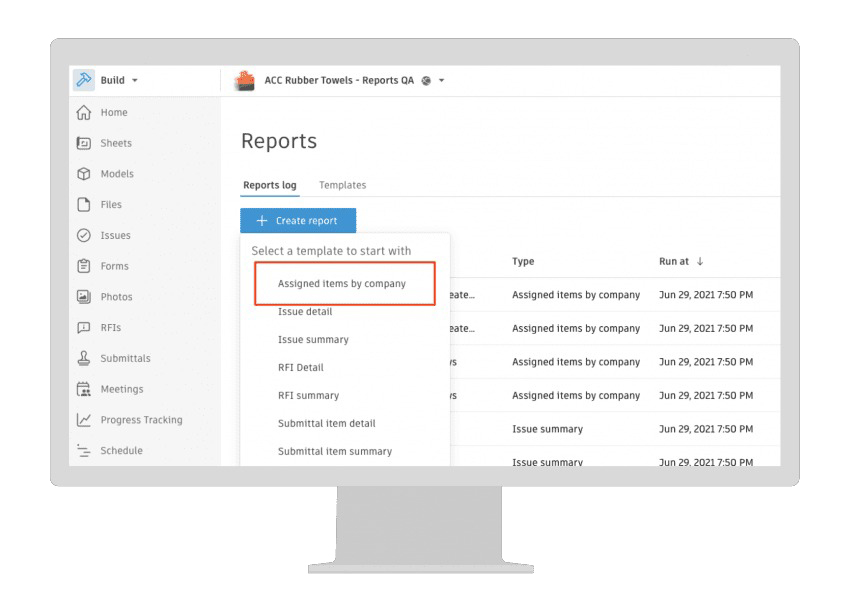Click the Submittals stamp icon
The height and width of the screenshot is (600, 855).
pos(83,358)
